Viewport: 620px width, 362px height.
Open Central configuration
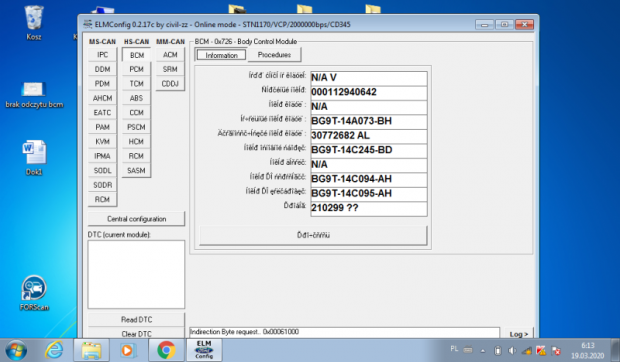(x=136, y=219)
